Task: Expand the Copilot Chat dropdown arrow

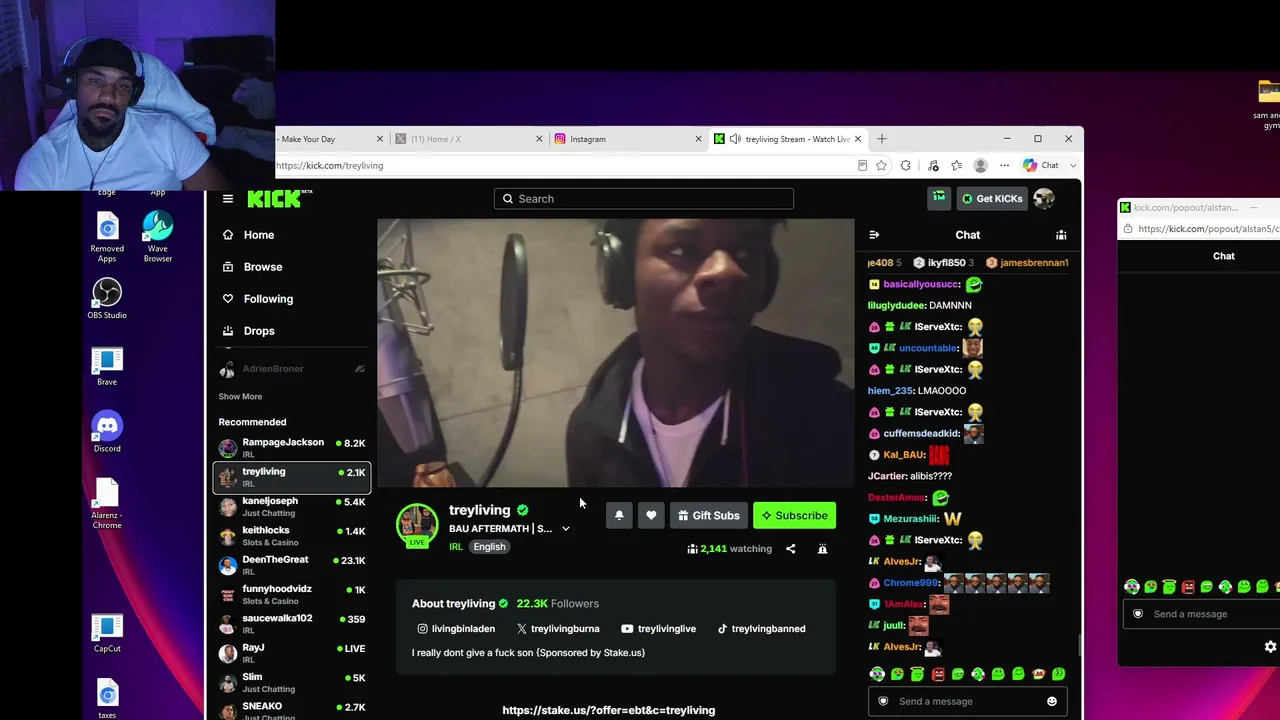Action: [x=1073, y=165]
